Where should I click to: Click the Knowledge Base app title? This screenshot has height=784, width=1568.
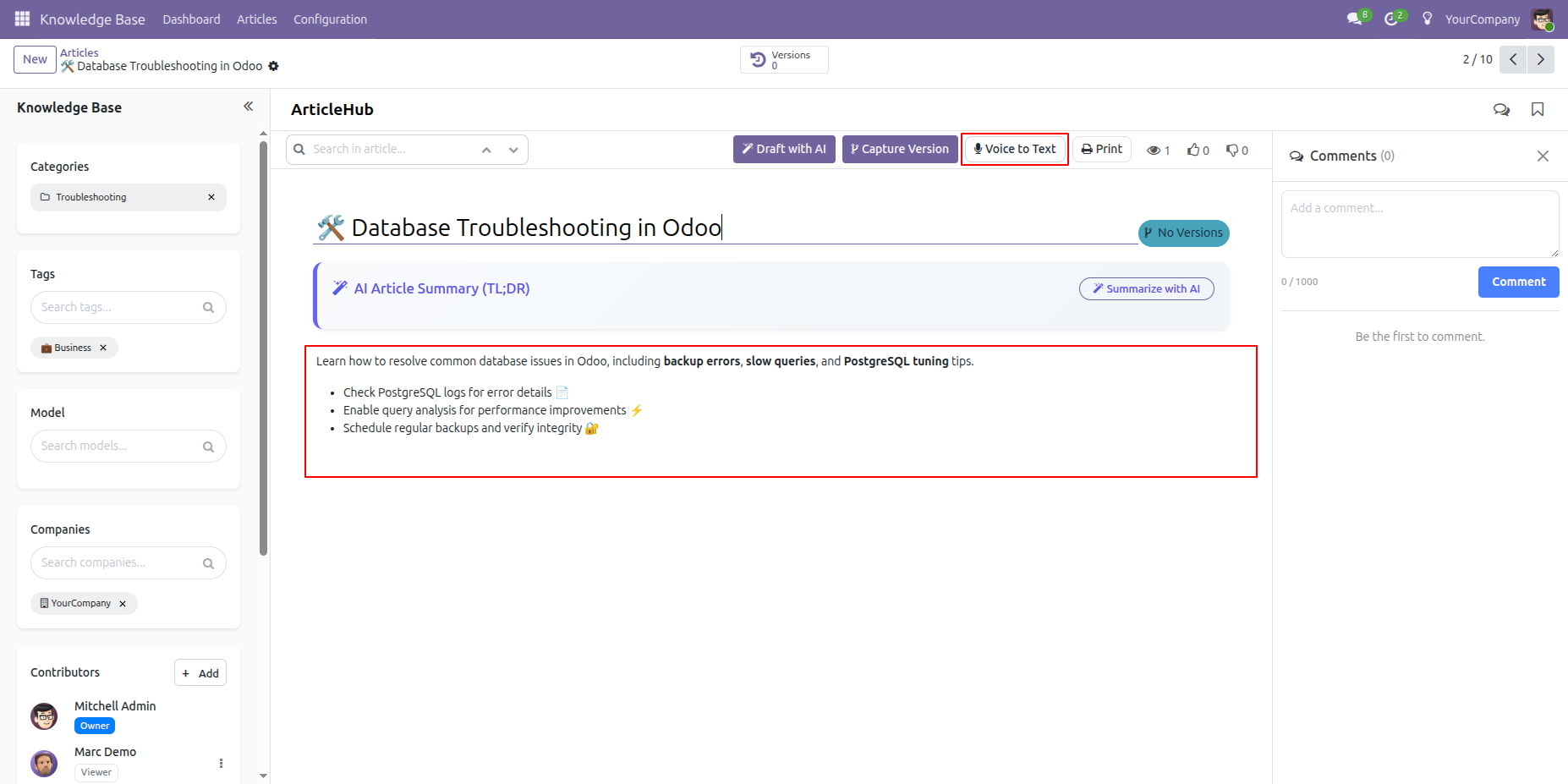(92, 19)
